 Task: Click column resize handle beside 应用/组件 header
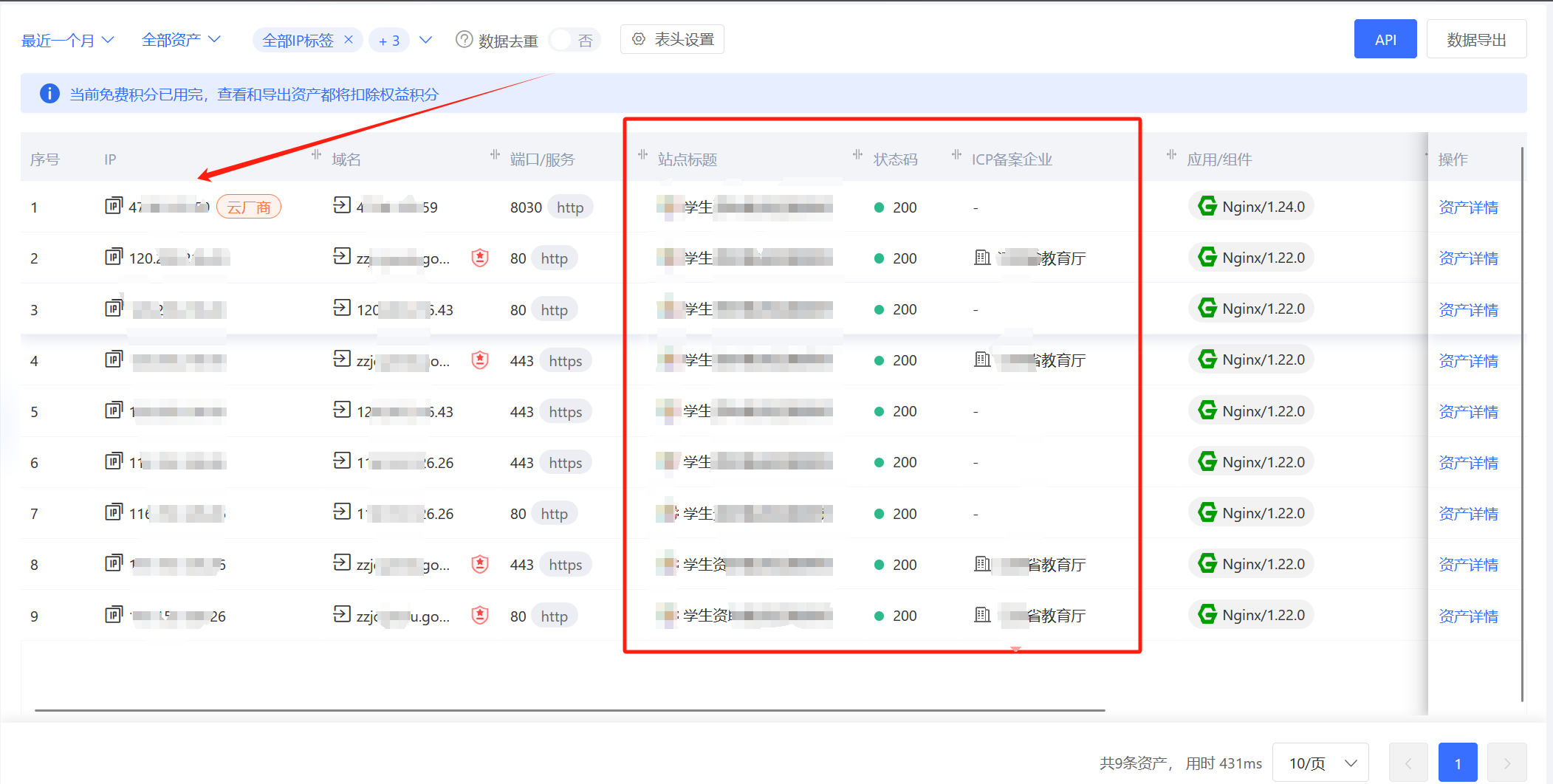coord(1171,154)
